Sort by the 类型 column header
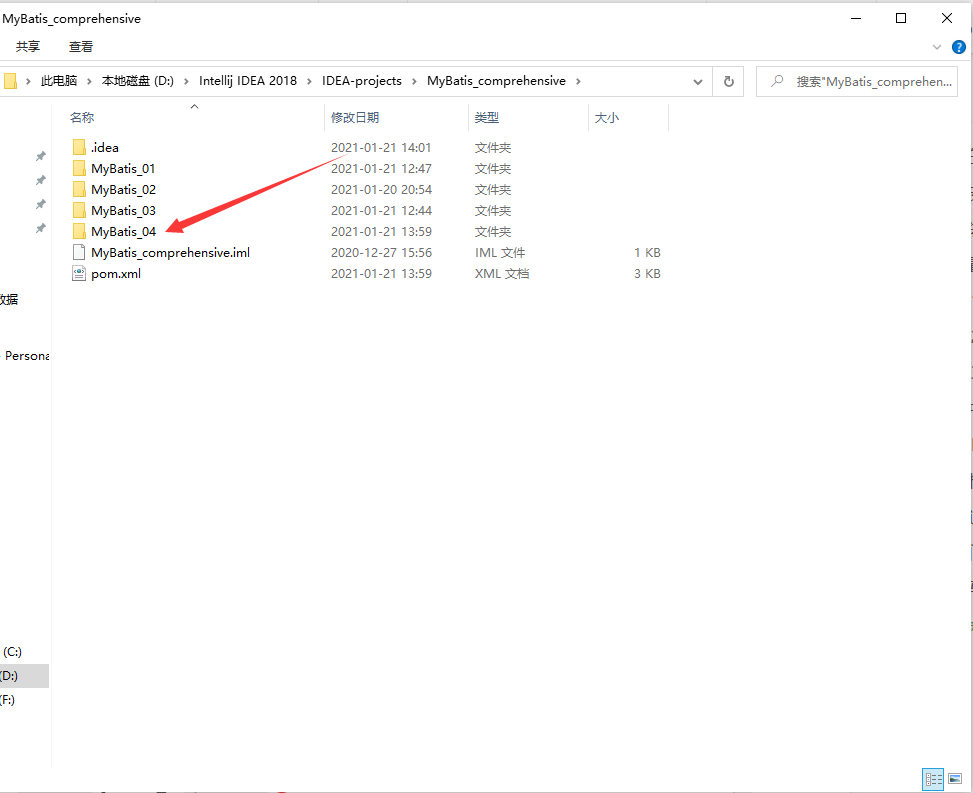The height and width of the screenshot is (793, 973). [528, 117]
